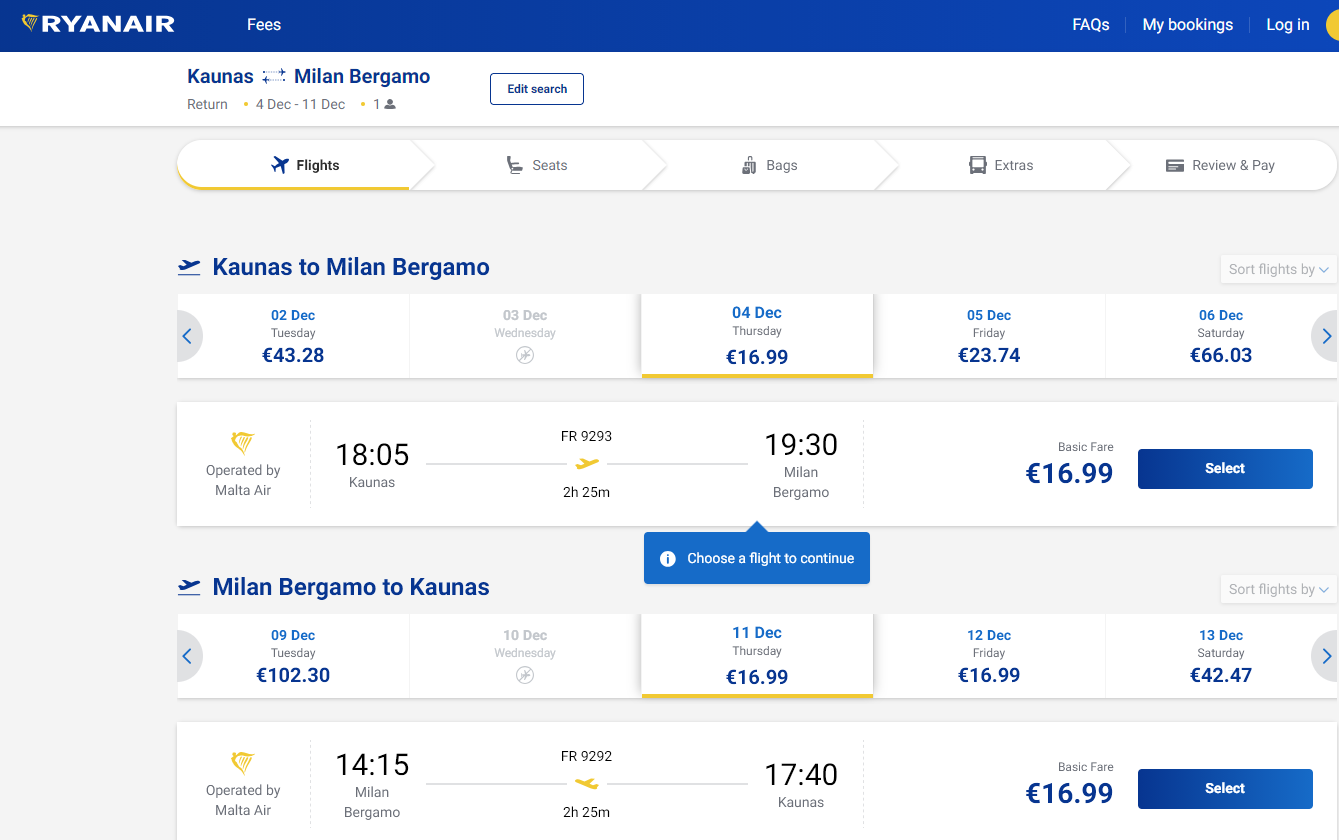
Task: Click the info icon in the flight tooltip
Action: (x=667, y=558)
